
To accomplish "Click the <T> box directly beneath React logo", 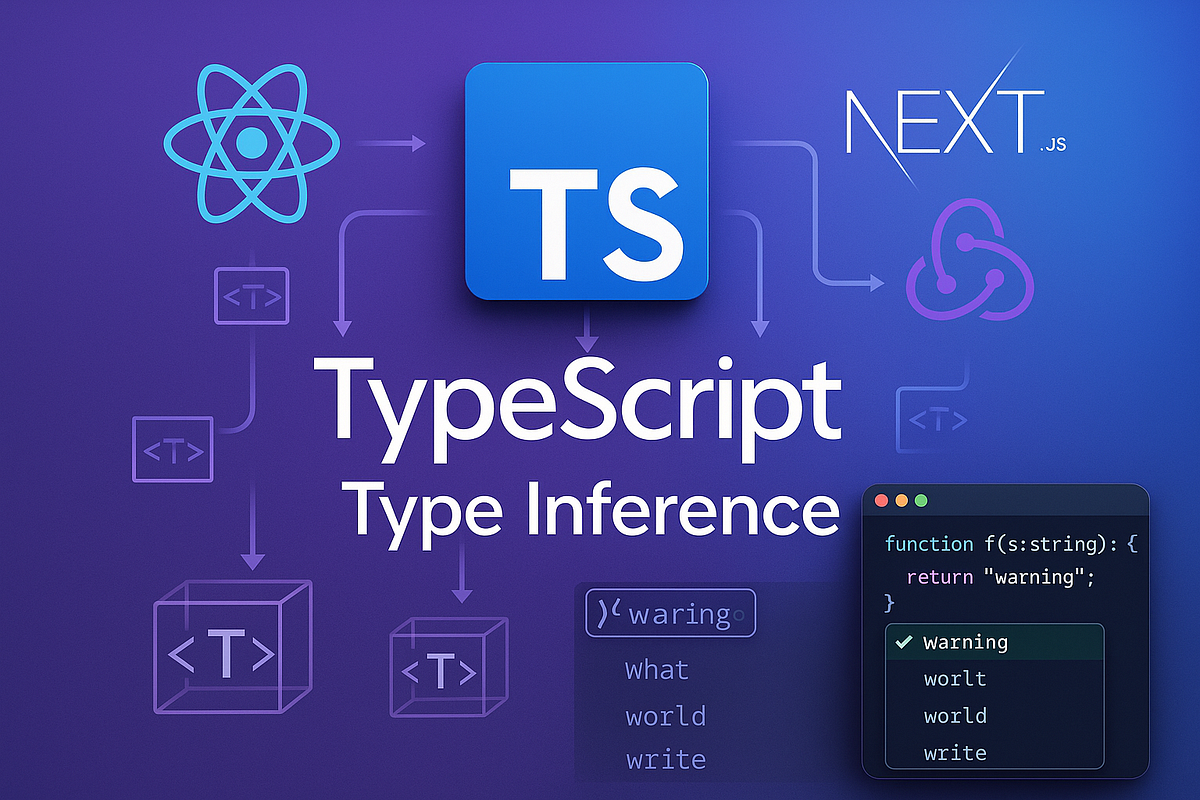I will point(252,296).
